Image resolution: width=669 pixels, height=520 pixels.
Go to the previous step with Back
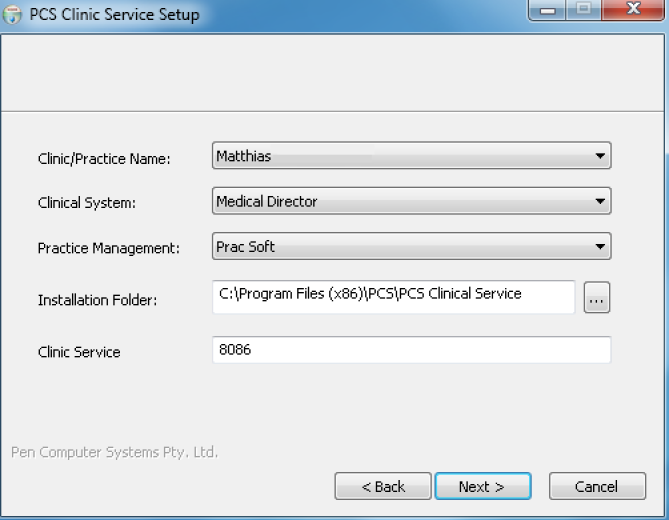pos(383,486)
